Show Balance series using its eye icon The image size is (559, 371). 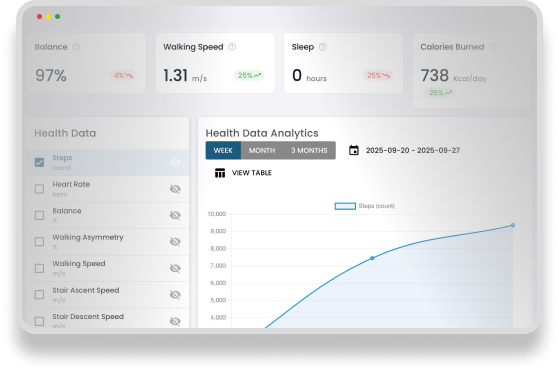[x=175, y=215]
